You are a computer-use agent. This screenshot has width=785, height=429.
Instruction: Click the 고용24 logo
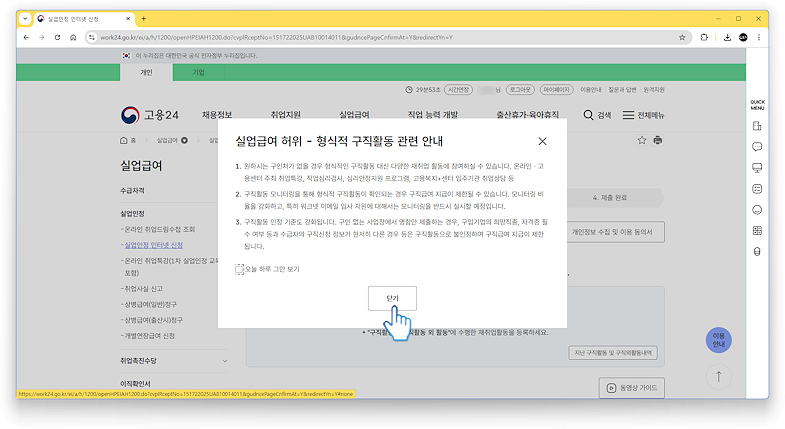point(150,115)
